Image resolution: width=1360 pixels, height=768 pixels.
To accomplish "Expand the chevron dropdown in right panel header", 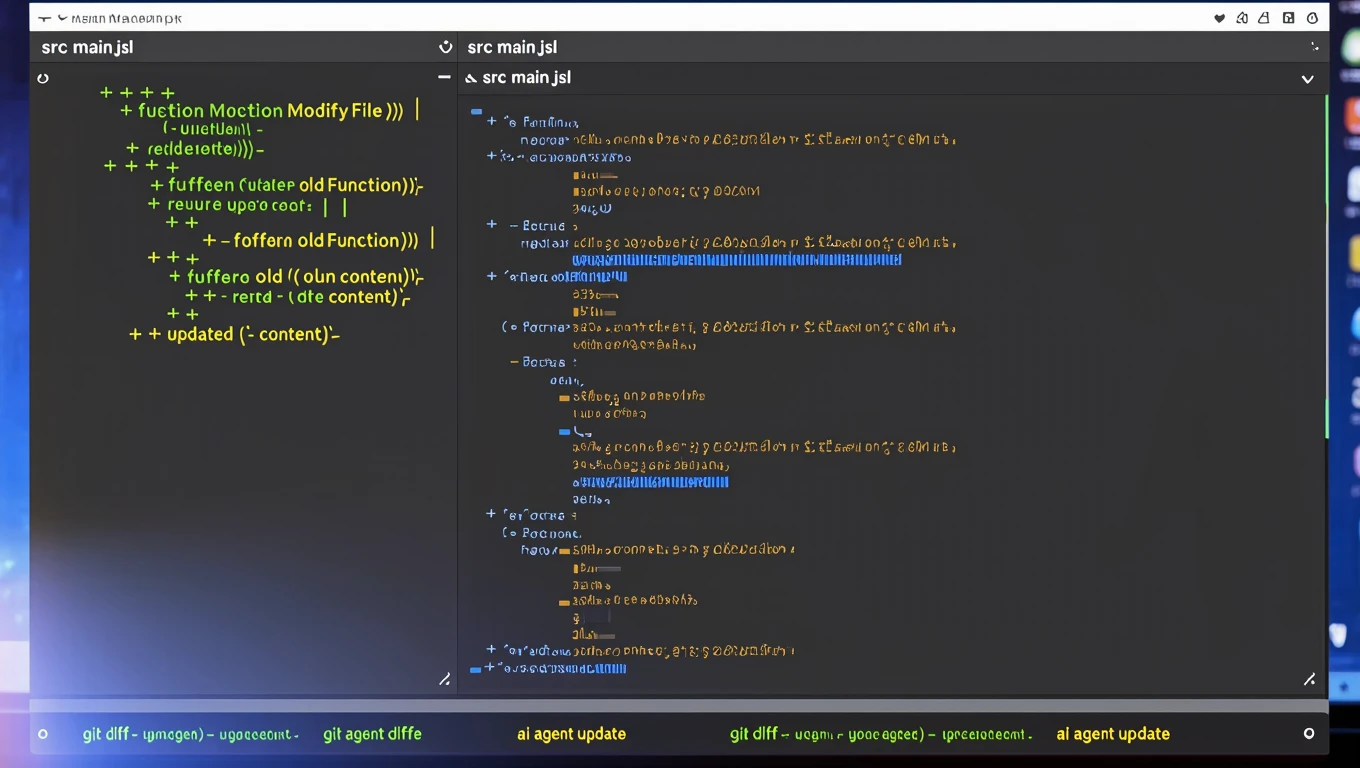I will pyautogui.click(x=1307, y=79).
